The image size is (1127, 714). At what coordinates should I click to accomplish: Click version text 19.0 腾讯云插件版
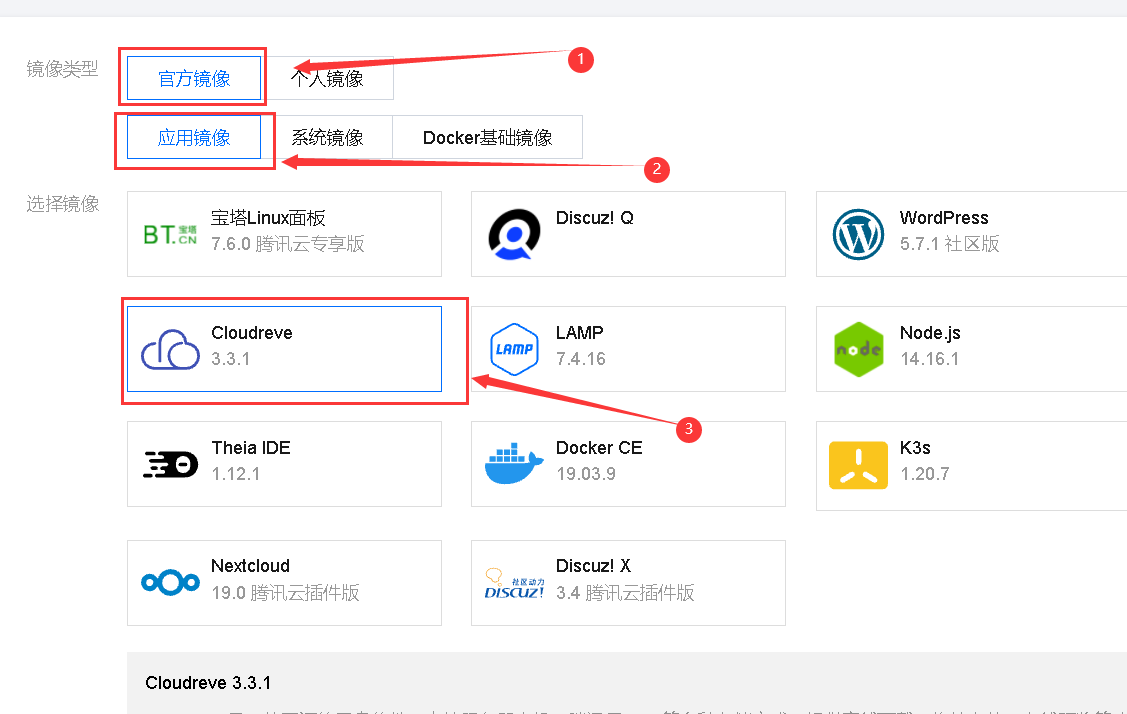285,592
